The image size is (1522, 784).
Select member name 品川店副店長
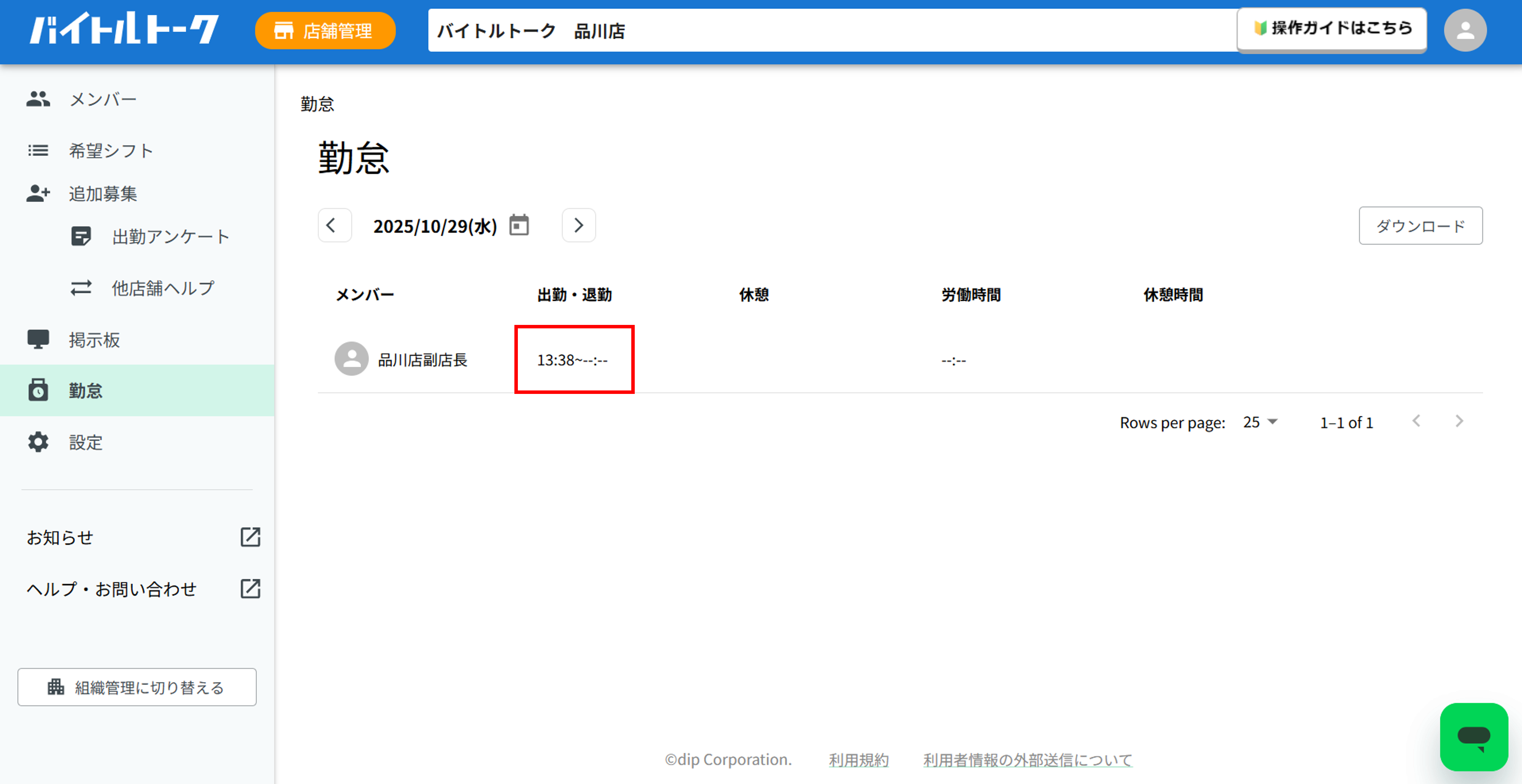tap(422, 360)
